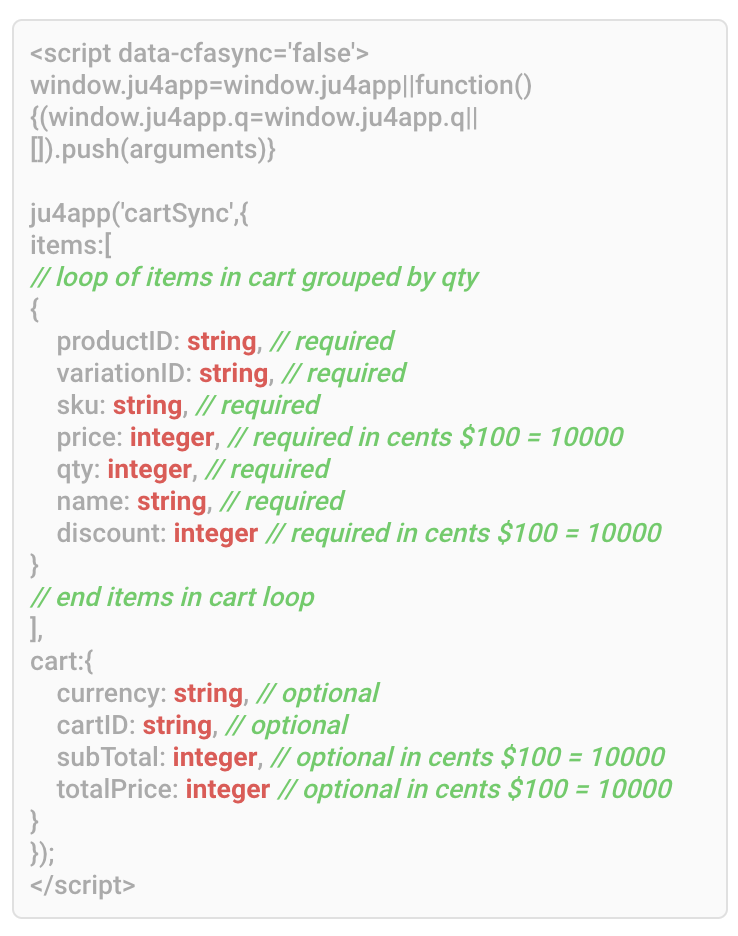Click the end items in cart comment
The width and height of the screenshot is (738, 936).
point(172,597)
